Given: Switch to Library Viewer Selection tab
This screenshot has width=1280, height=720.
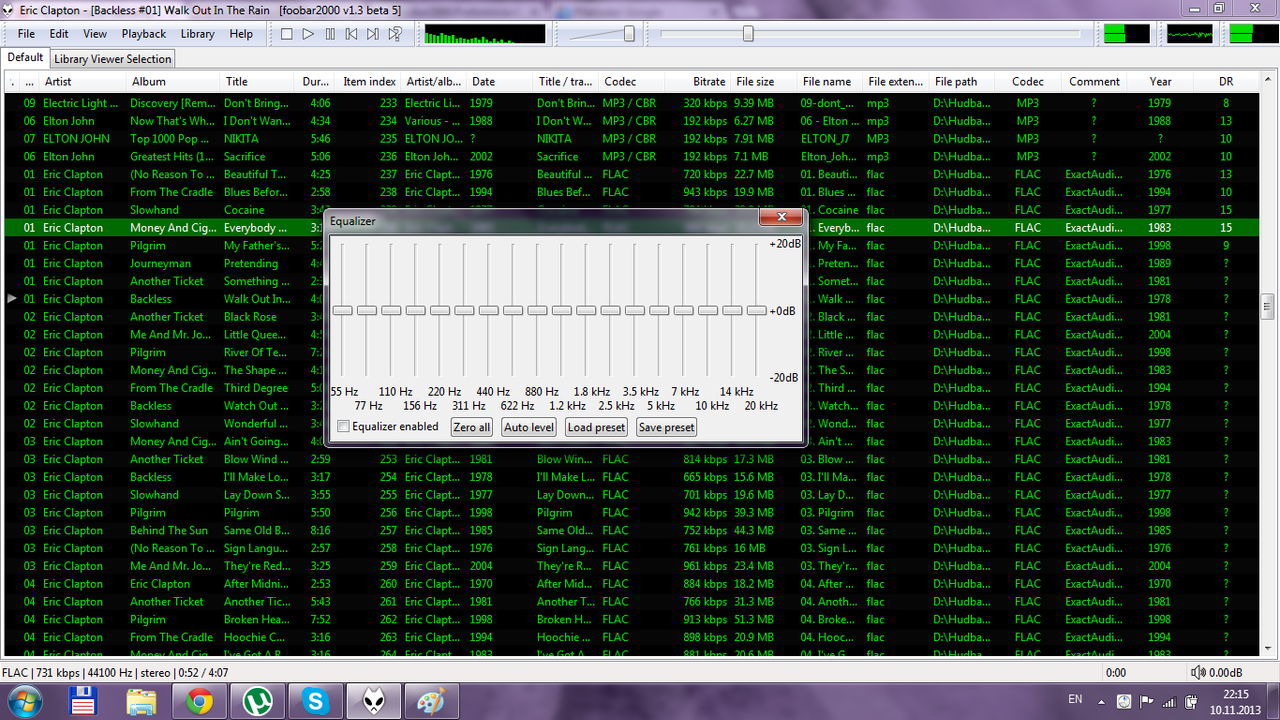Looking at the screenshot, I should click(113, 59).
